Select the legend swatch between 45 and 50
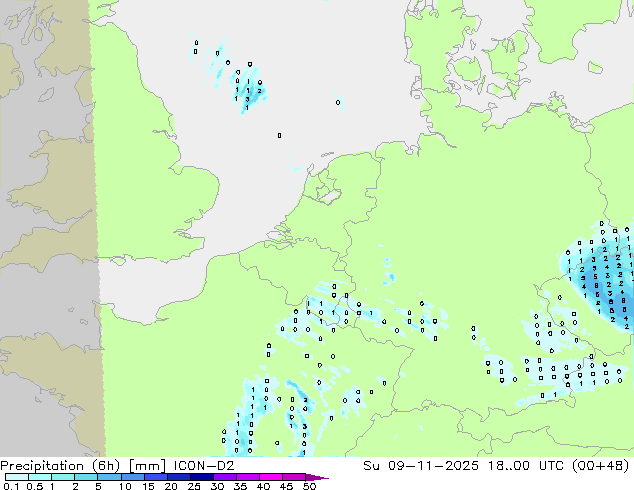The image size is (634, 490). [x=294, y=477]
